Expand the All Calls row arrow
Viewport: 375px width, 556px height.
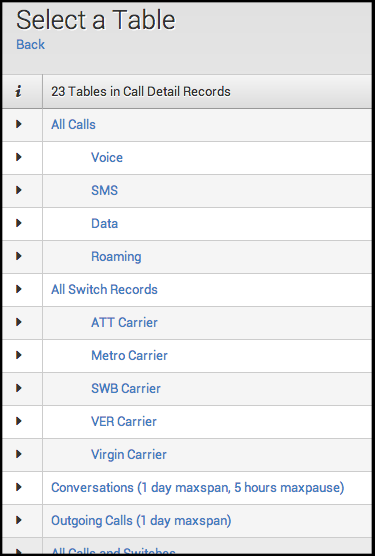[x=19, y=124]
